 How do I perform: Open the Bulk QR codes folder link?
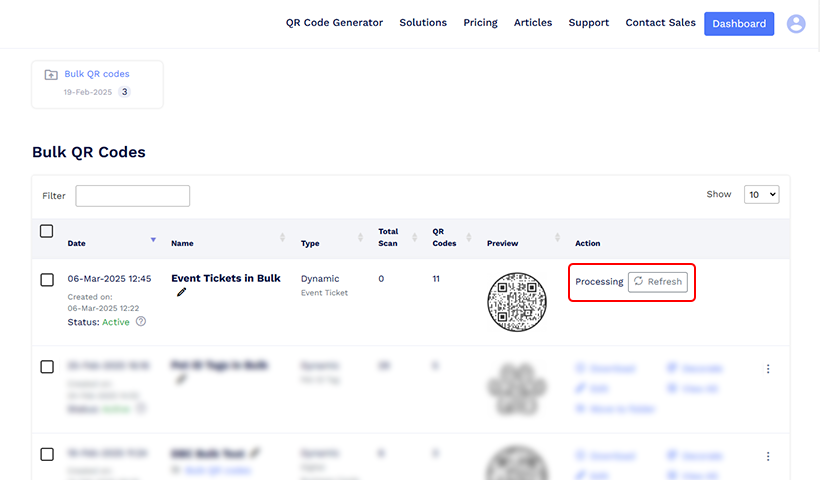pyautogui.click(x=97, y=74)
